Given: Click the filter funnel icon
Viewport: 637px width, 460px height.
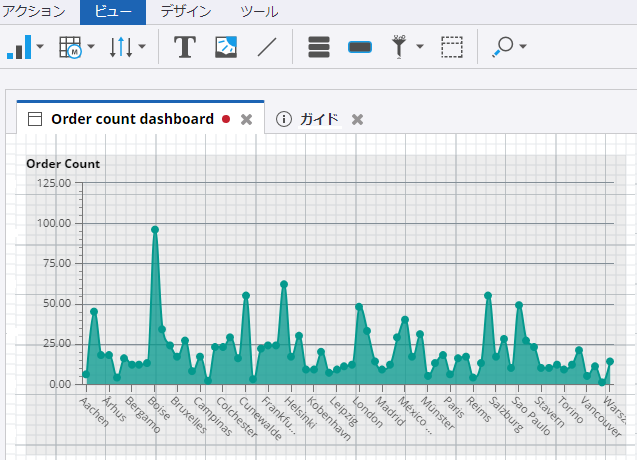Looking at the screenshot, I should click(x=400, y=47).
